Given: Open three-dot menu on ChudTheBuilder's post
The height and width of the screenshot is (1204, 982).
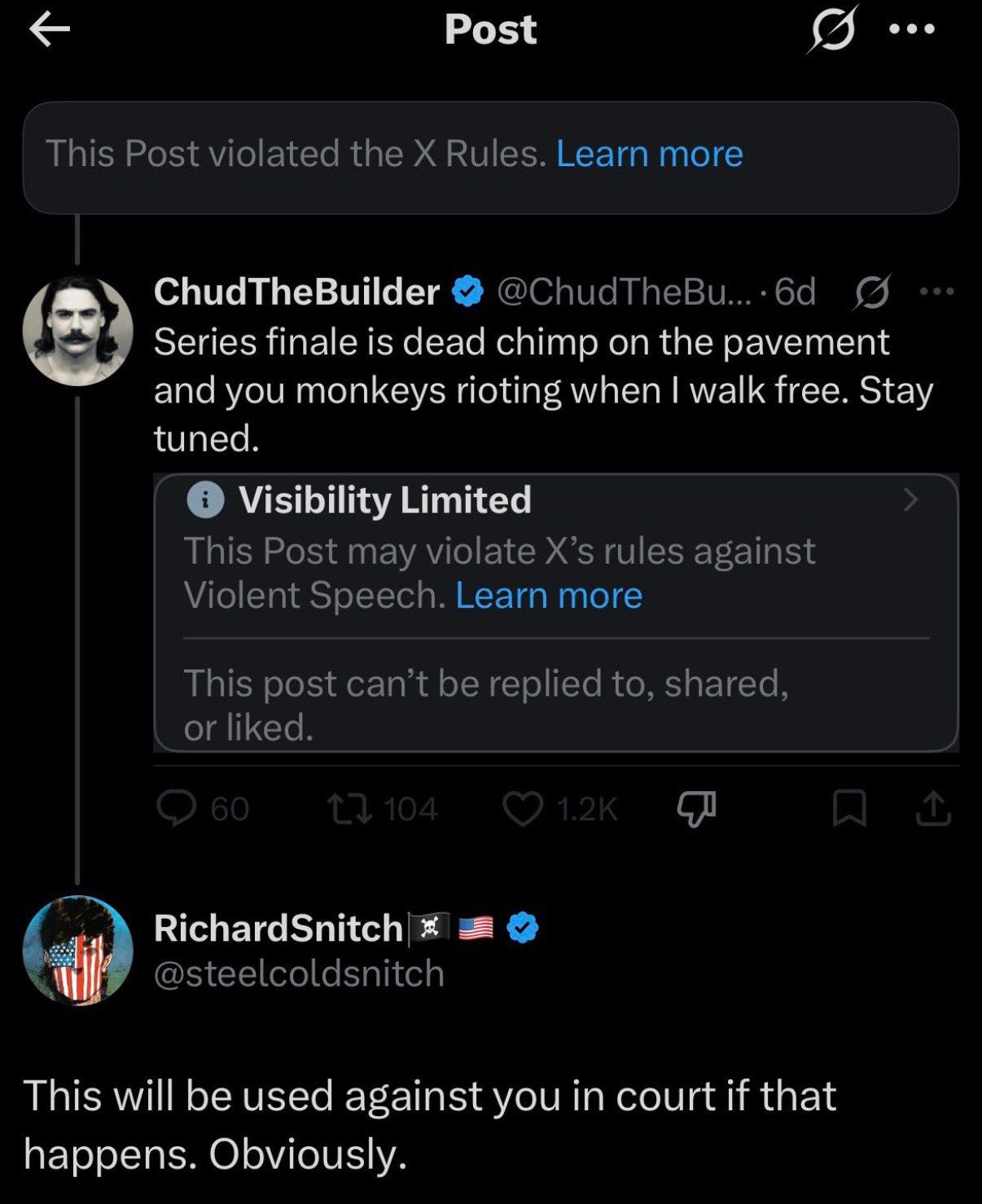Looking at the screenshot, I should [x=936, y=292].
